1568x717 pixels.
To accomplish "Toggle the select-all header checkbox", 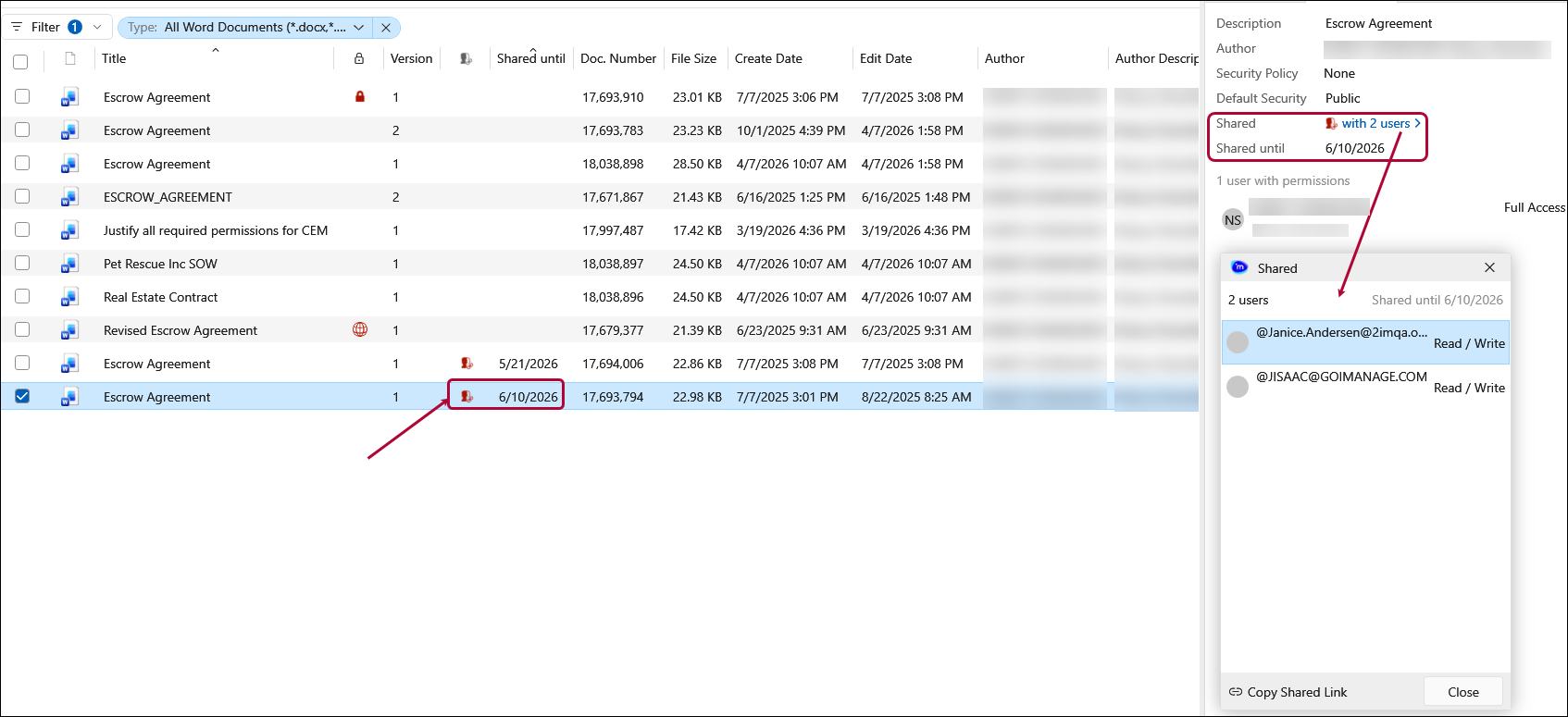I will pyautogui.click(x=21, y=62).
